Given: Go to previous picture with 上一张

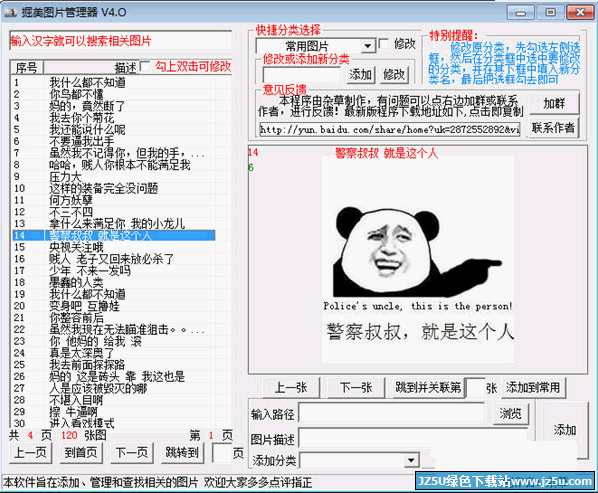Looking at the screenshot, I should 291,388.
